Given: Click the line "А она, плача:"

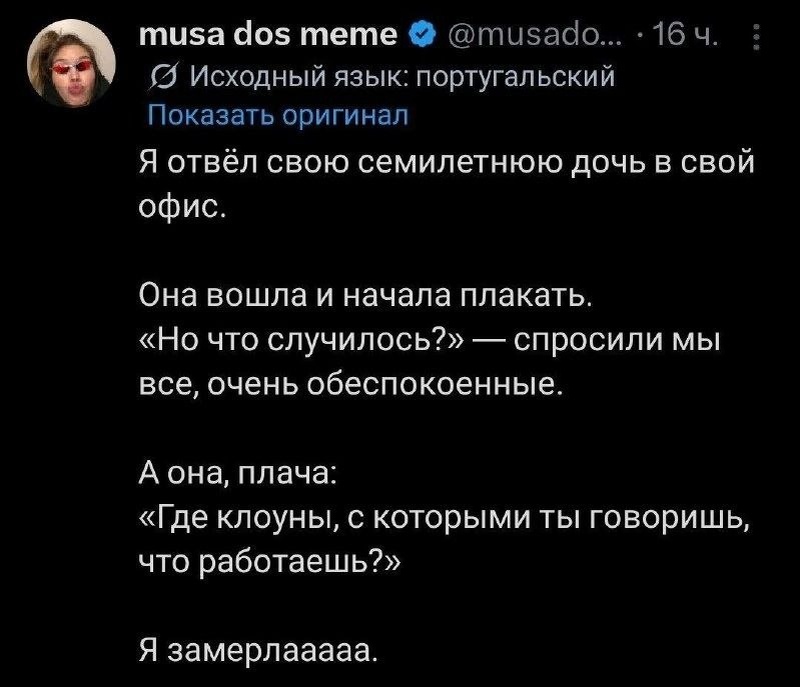Looking at the screenshot, I should point(237,474).
